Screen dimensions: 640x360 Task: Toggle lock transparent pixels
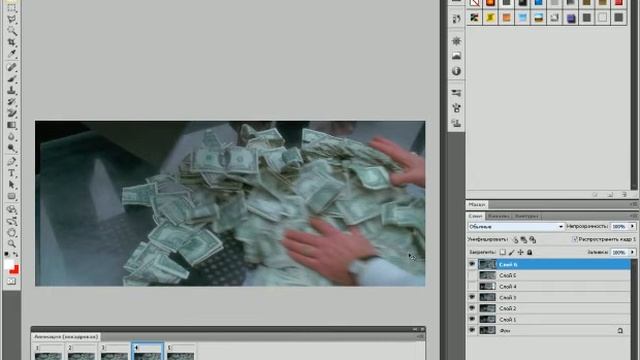[503, 252]
